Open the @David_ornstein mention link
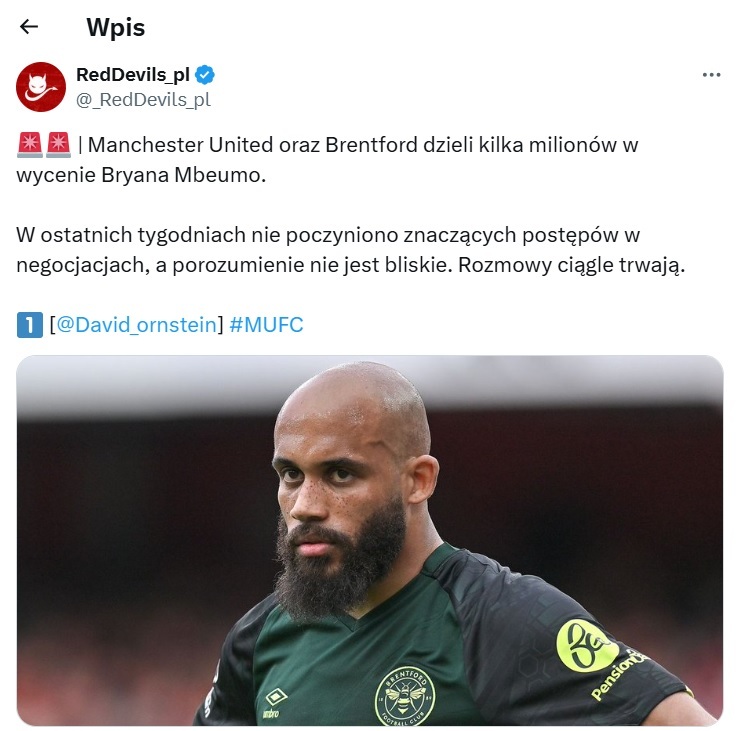 [136, 325]
